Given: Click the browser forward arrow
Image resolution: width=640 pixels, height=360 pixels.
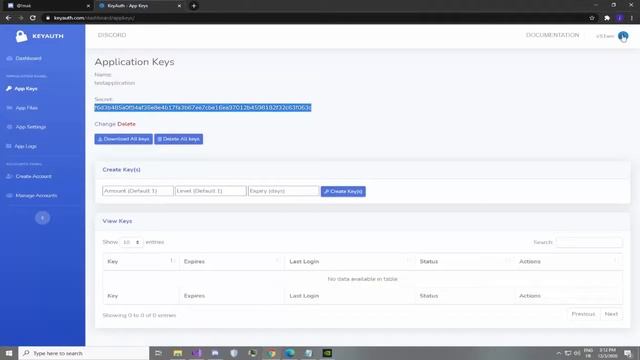Looking at the screenshot, I should 21,18.
